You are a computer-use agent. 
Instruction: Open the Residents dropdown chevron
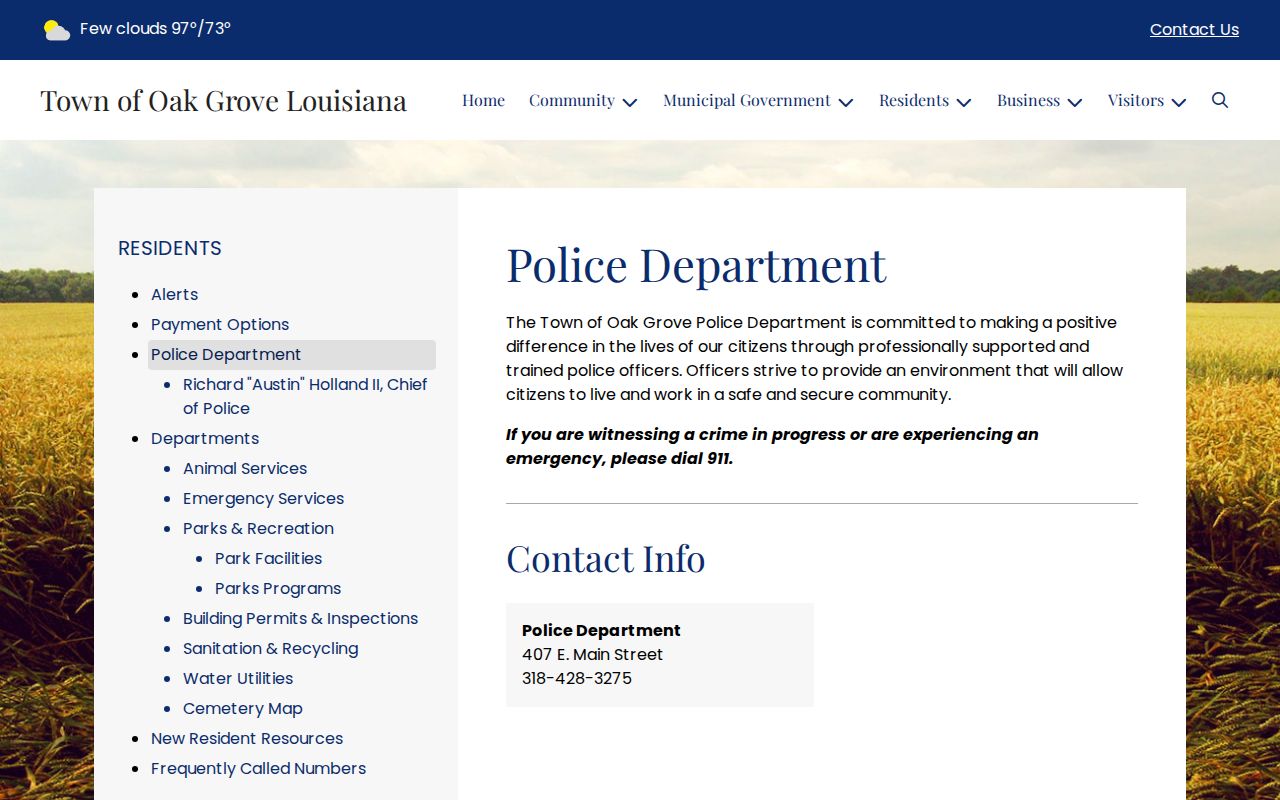click(964, 102)
